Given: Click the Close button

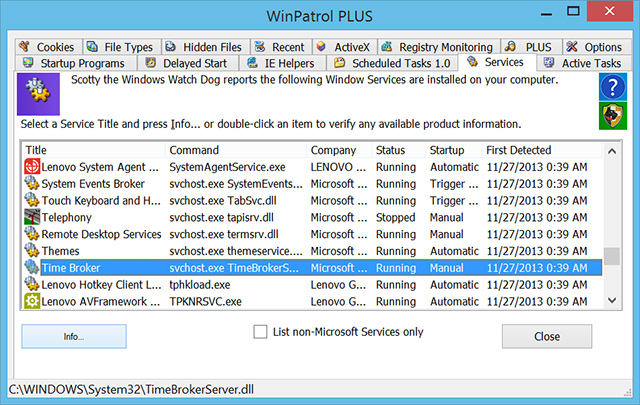Looking at the screenshot, I should coord(546,336).
